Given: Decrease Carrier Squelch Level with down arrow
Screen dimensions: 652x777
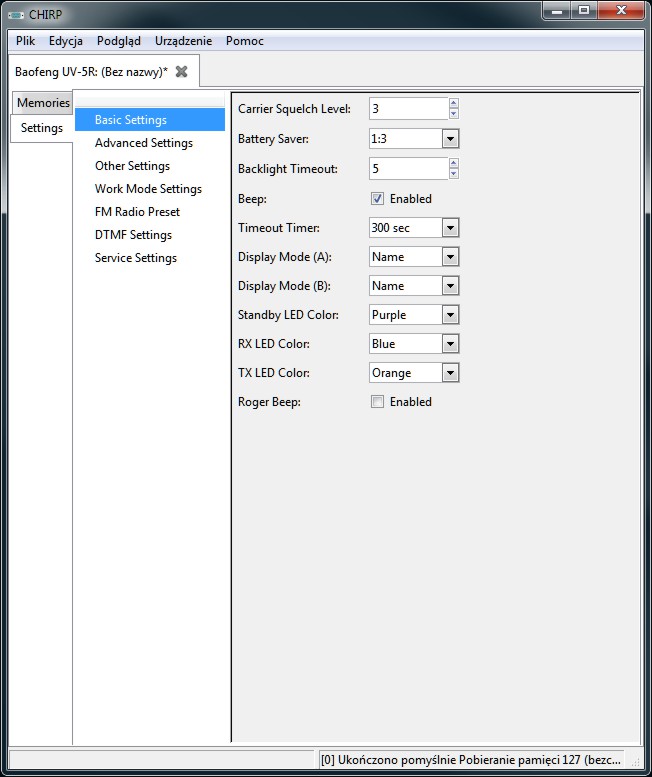Looking at the screenshot, I should [453, 114].
